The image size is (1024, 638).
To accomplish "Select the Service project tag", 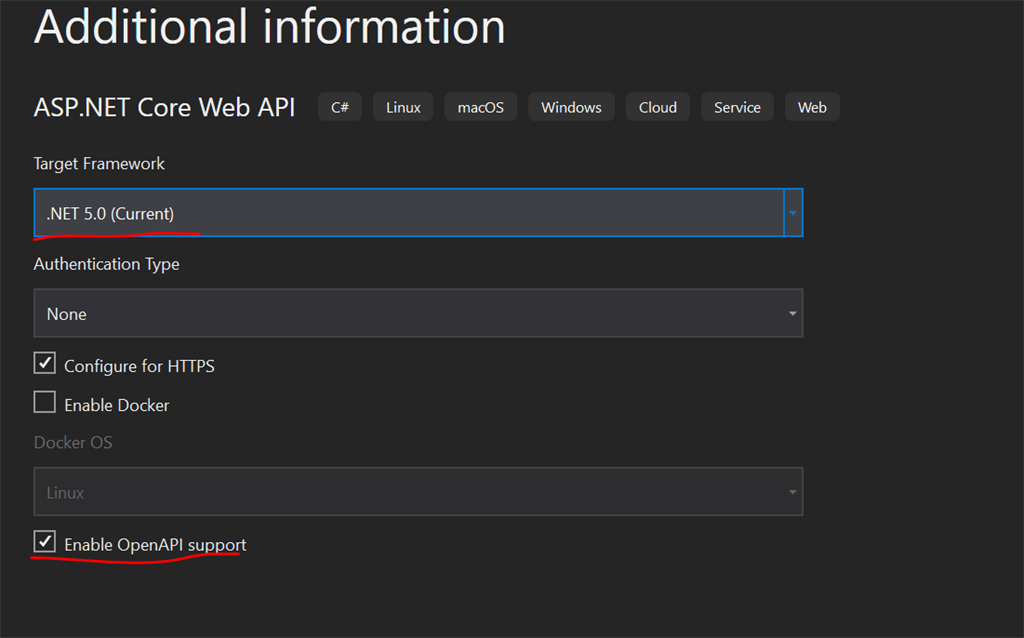I will coord(737,107).
